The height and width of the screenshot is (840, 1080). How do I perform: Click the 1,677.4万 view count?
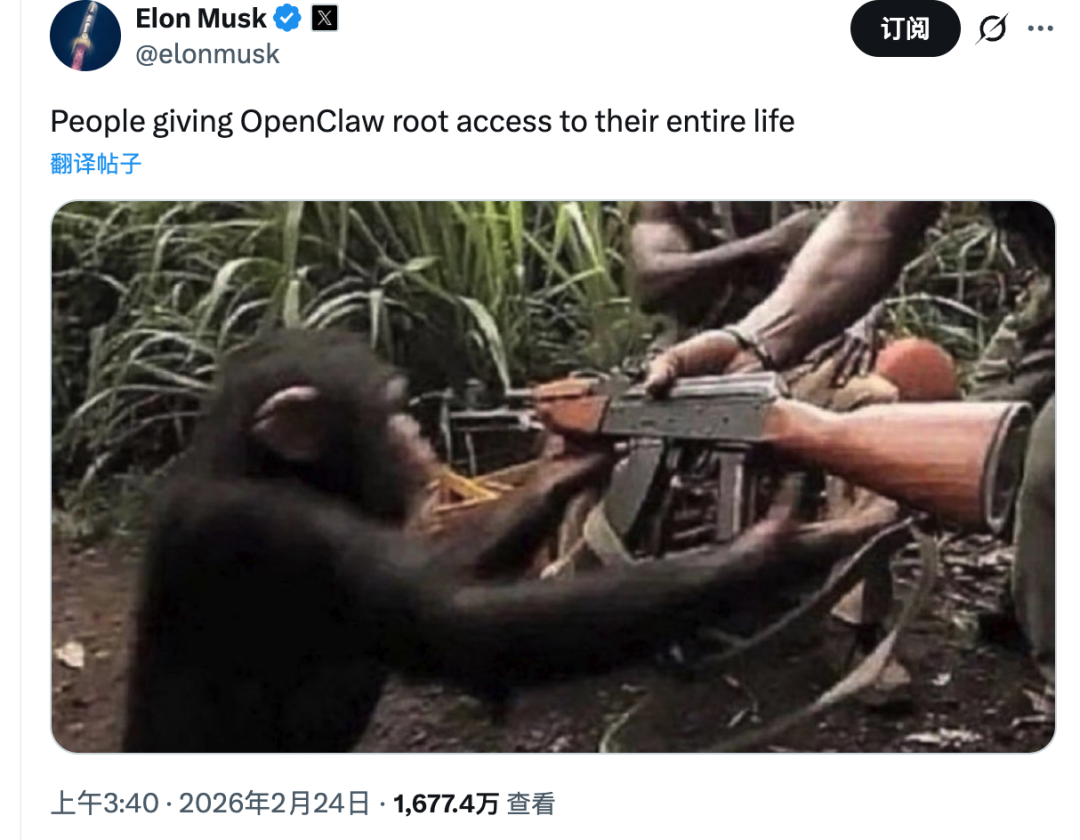[446, 804]
